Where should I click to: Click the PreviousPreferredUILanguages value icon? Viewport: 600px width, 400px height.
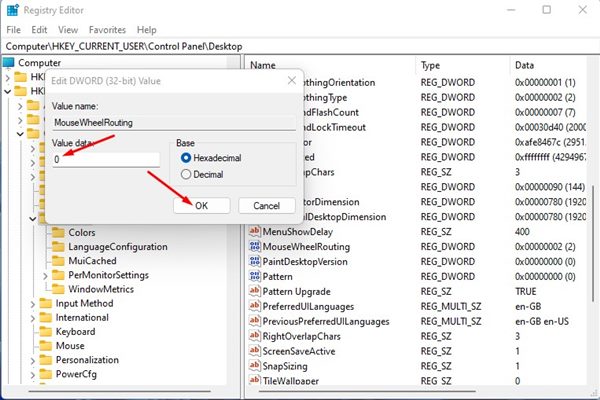pyautogui.click(x=254, y=321)
